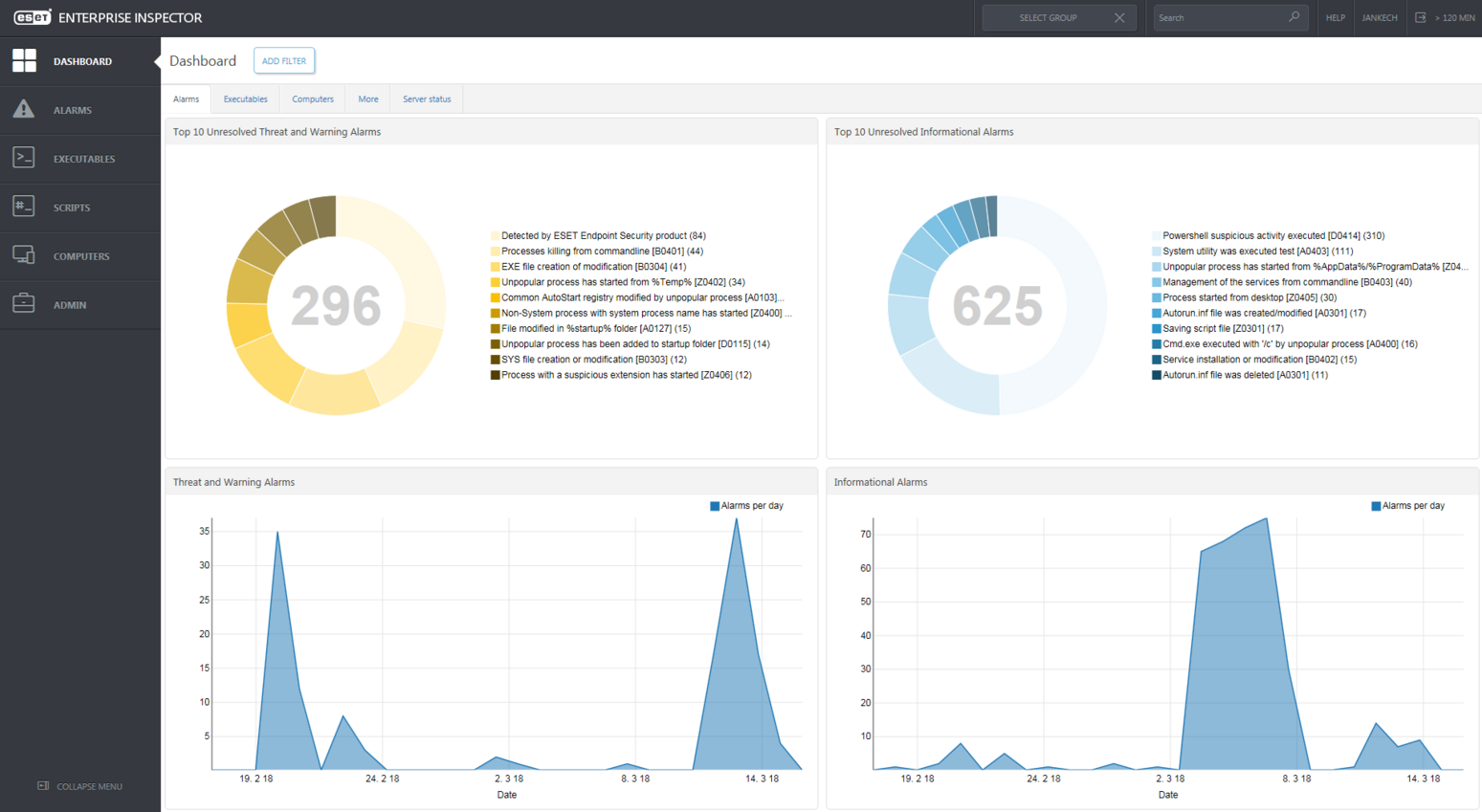Open the Computers monitor icon
This screenshot has width=1482, height=812.
[x=23, y=255]
